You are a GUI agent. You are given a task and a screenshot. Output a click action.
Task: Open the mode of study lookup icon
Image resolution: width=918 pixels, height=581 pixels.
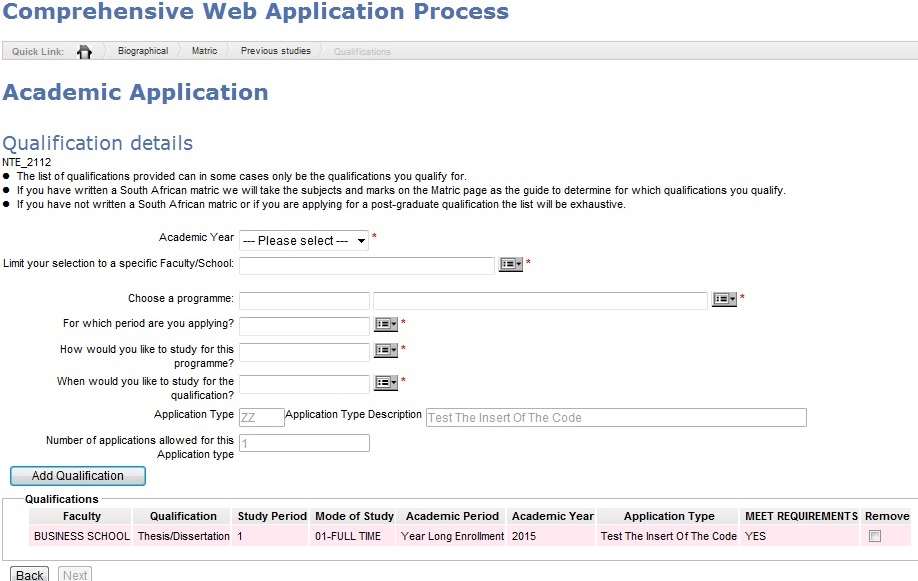coord(382,350)
